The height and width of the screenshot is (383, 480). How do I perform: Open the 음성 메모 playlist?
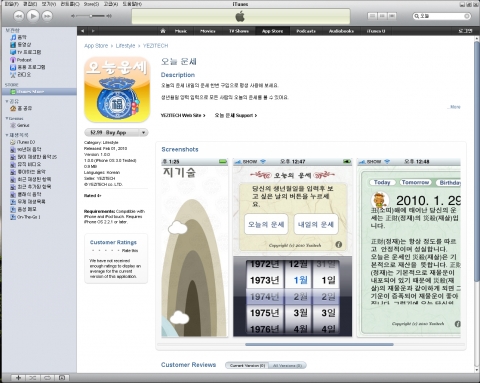click(27, 209)
